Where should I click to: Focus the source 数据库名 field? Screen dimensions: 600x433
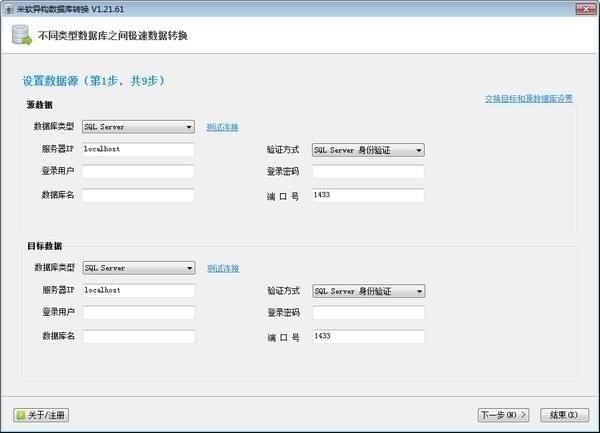coord(138,195)
